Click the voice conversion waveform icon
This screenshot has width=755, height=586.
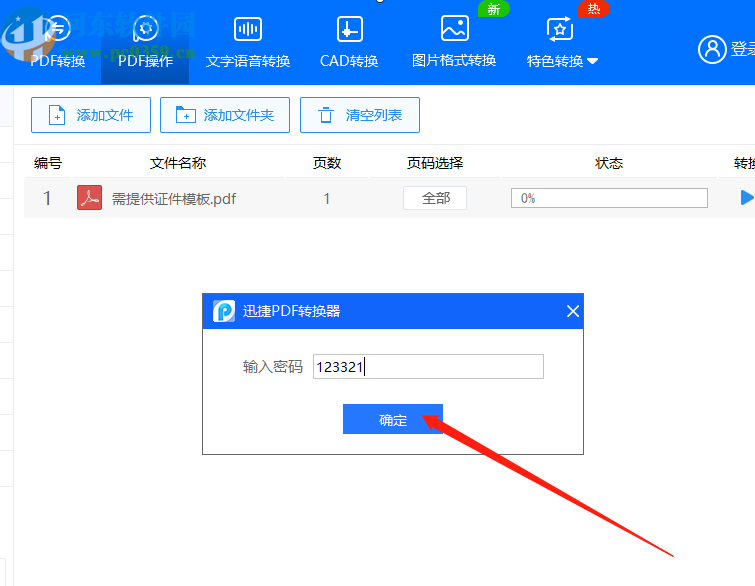coord(248,29)
